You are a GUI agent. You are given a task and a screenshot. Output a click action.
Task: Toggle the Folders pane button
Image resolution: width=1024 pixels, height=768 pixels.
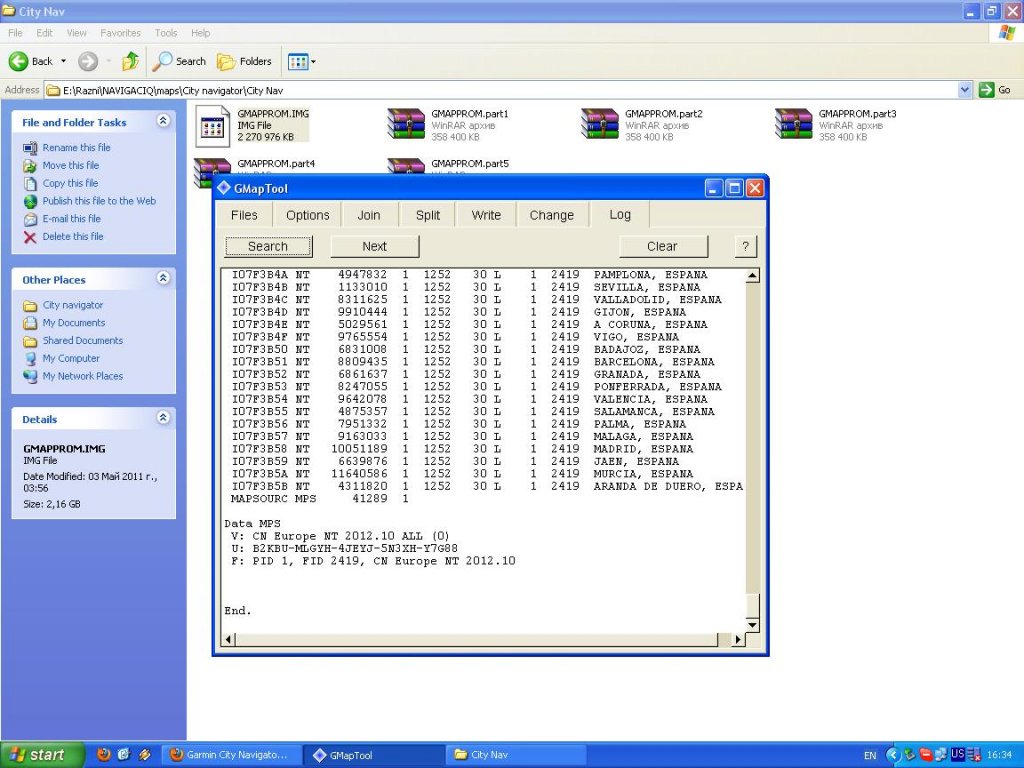(x=244, y=61)
